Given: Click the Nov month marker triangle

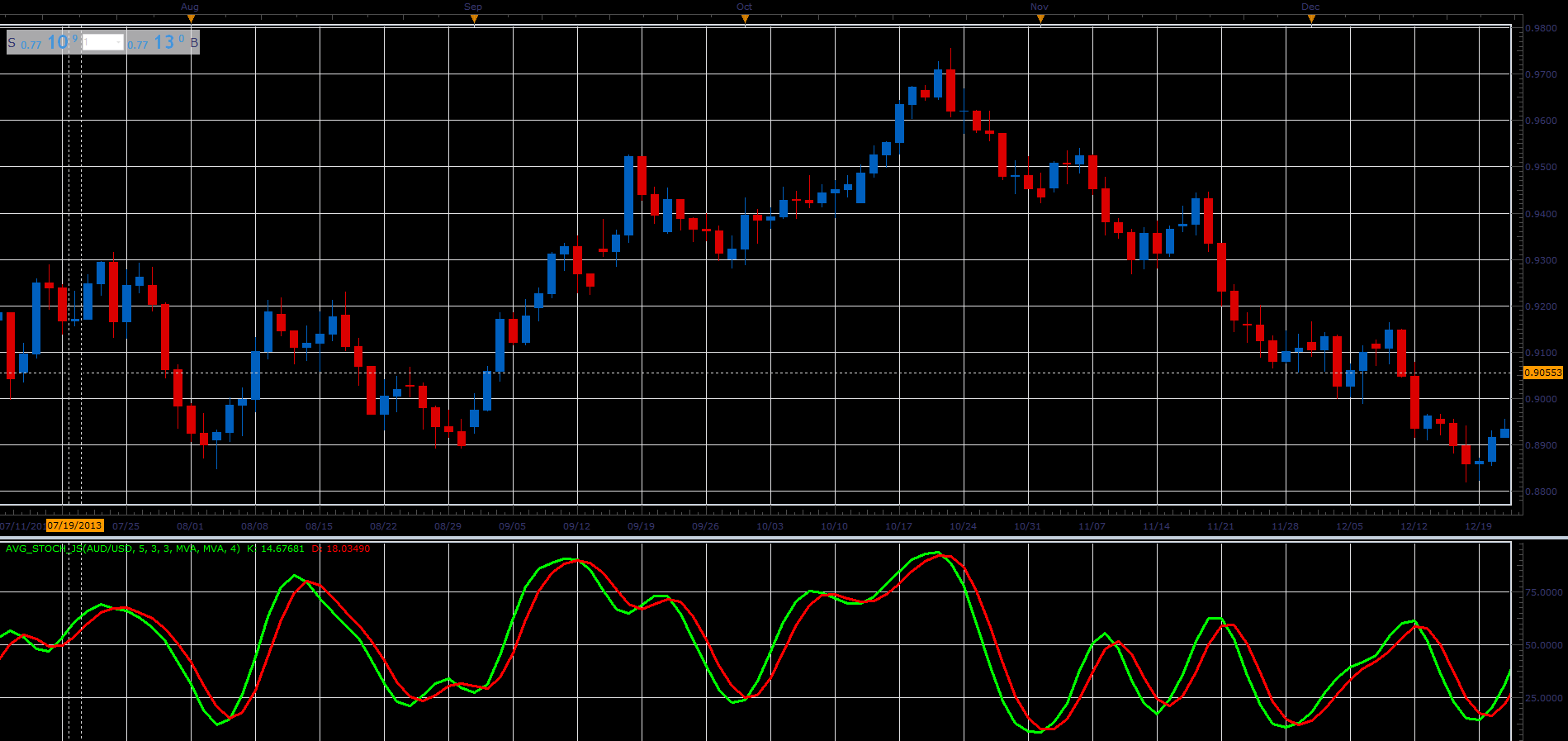Looking at the screenshot, I should click(x=1040, y=18).
